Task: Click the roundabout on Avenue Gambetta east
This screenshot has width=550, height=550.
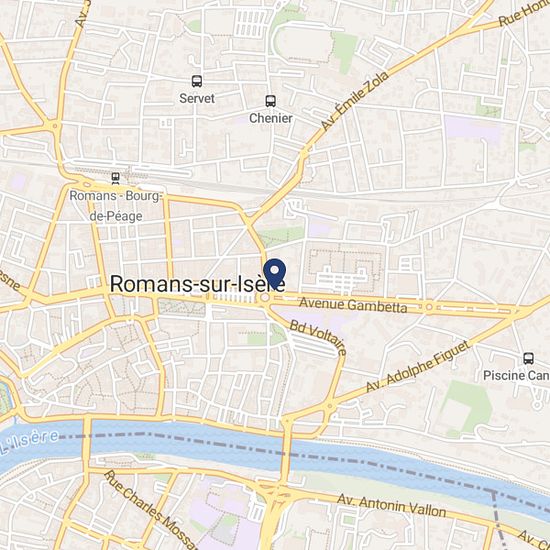Action: [x=429, y=307]
